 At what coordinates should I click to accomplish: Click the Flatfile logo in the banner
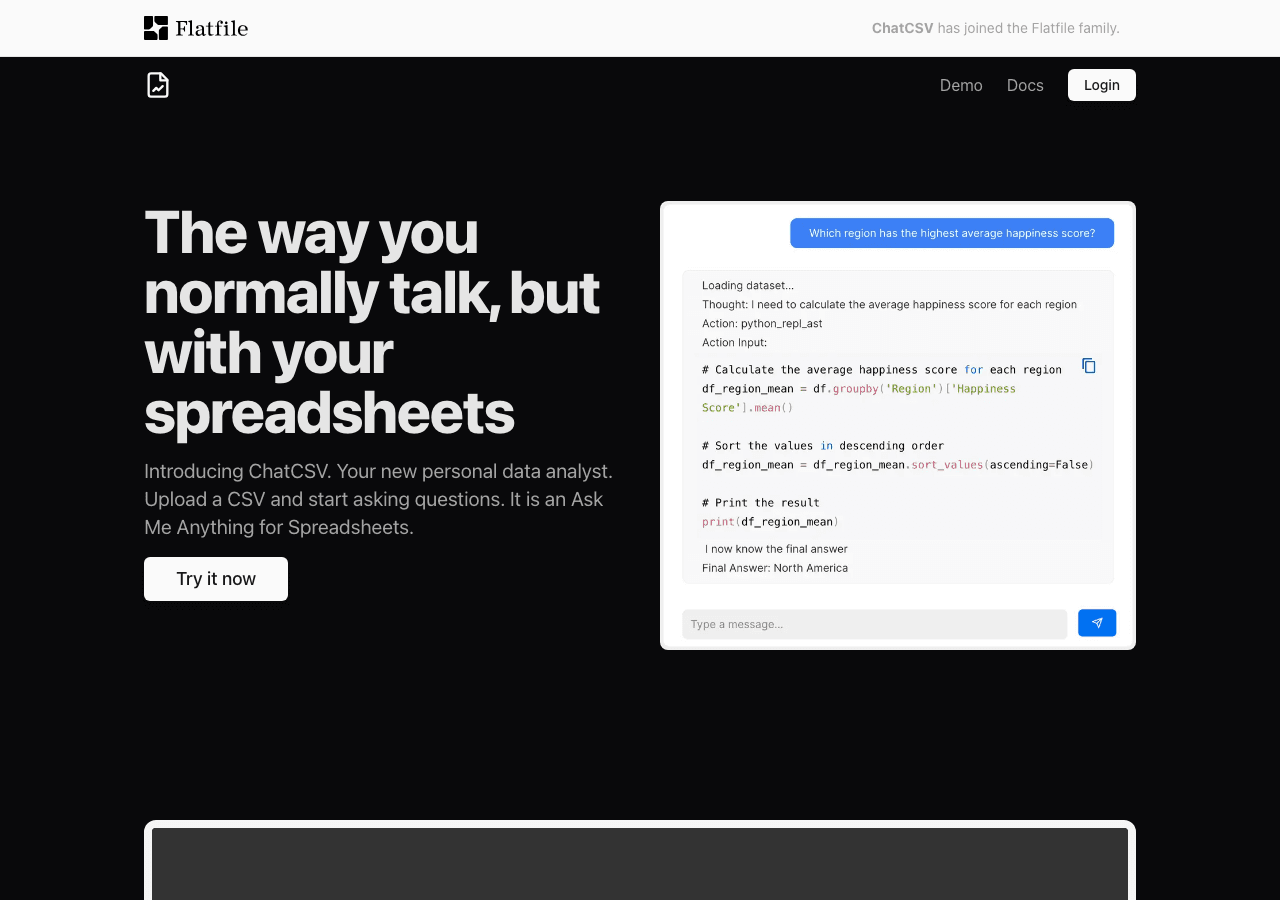196,28
